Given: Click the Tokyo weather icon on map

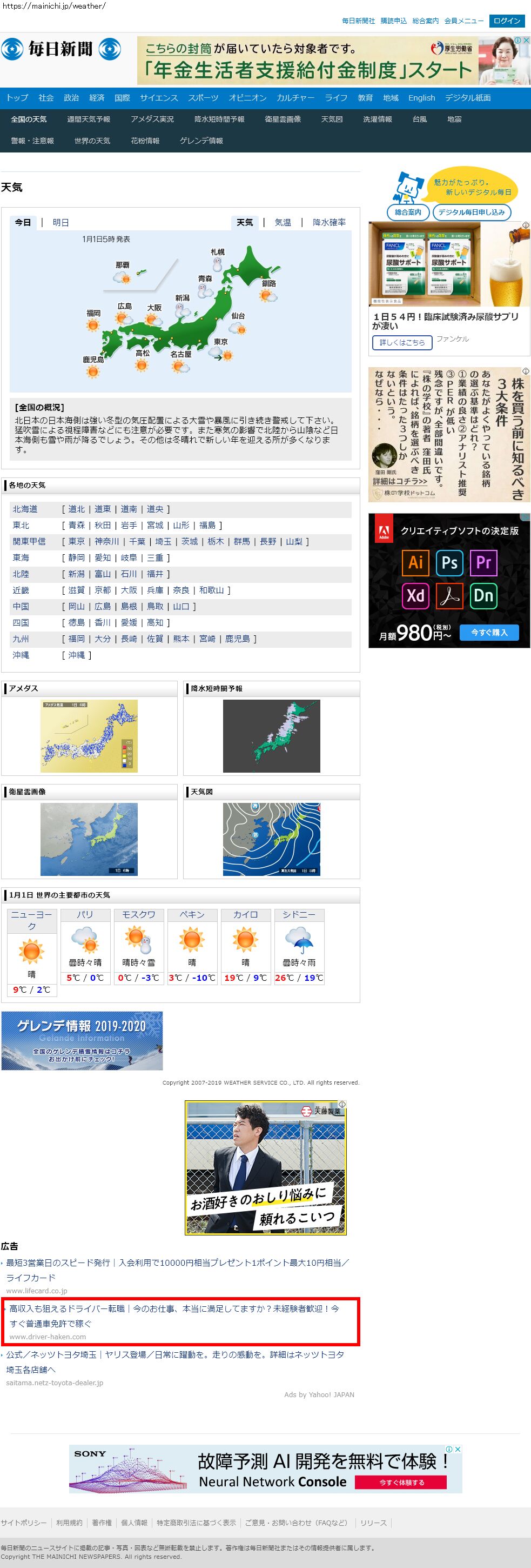Looking at the screenshot, I should point(220,354).
